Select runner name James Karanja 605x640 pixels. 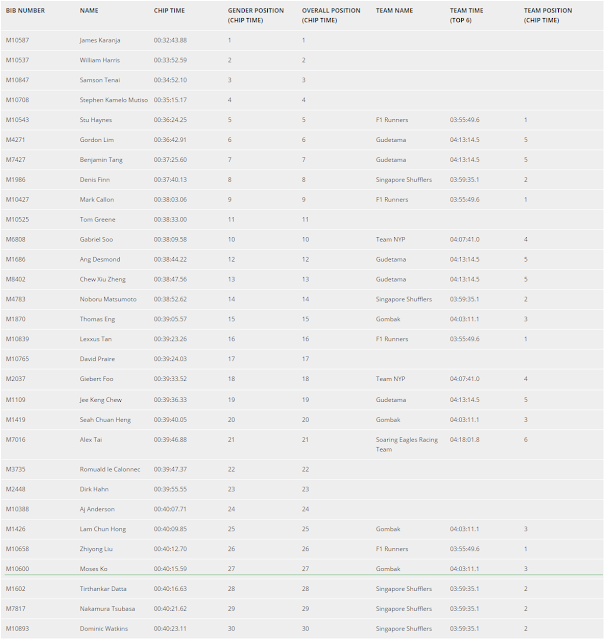(x=100, y=40)
